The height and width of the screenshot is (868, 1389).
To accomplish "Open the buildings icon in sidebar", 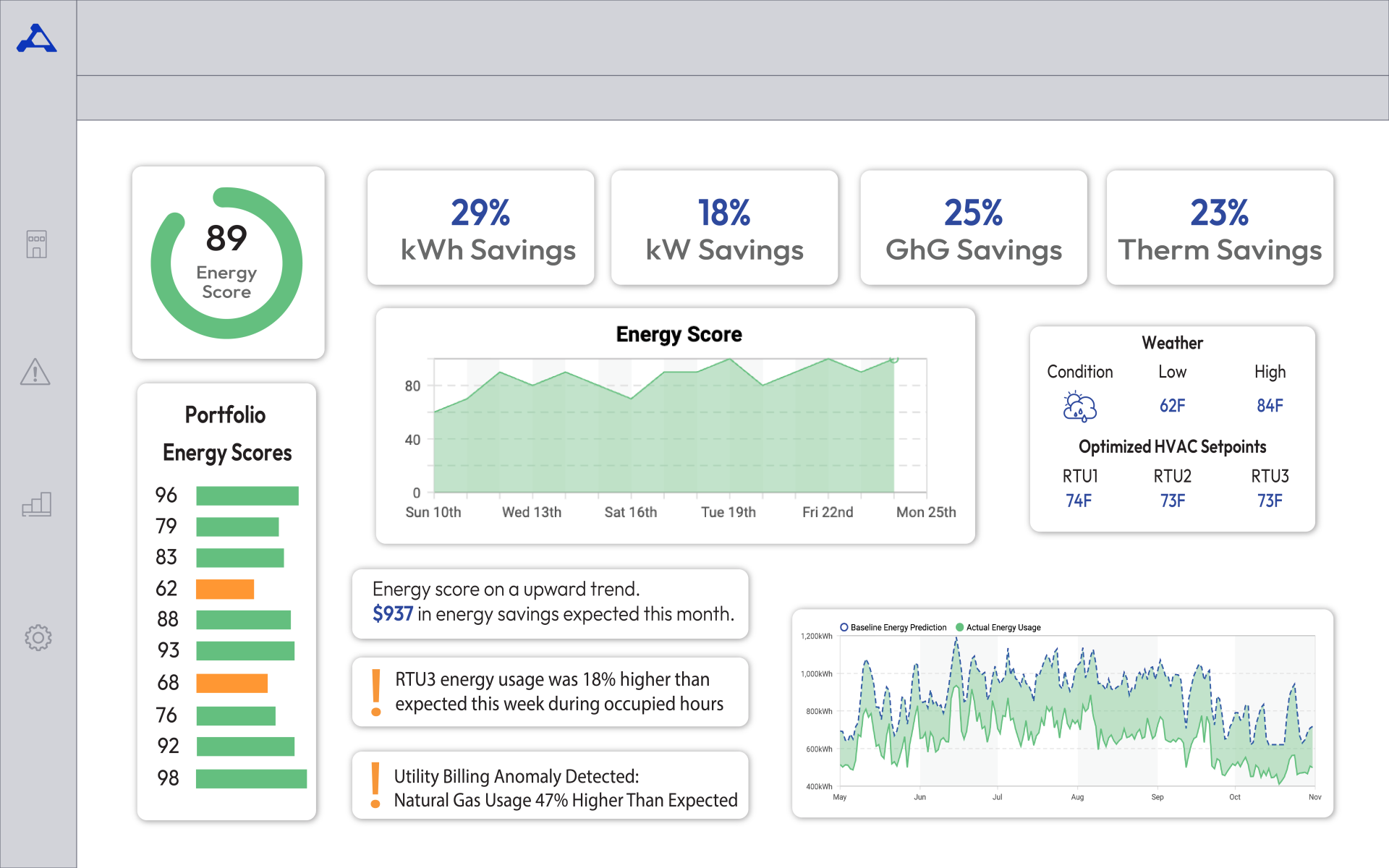I will pyautogui.click(x=36, y=244).
